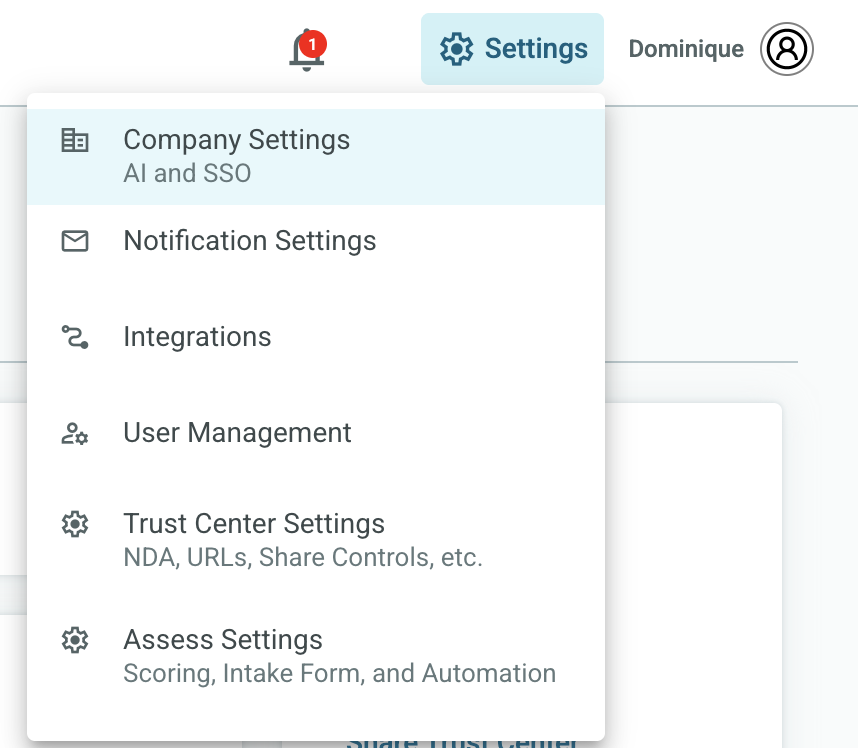Click the Trust Center Settings gear icon
The width and height of the screenshot is (858, 748).
click(x=75, y=524)
